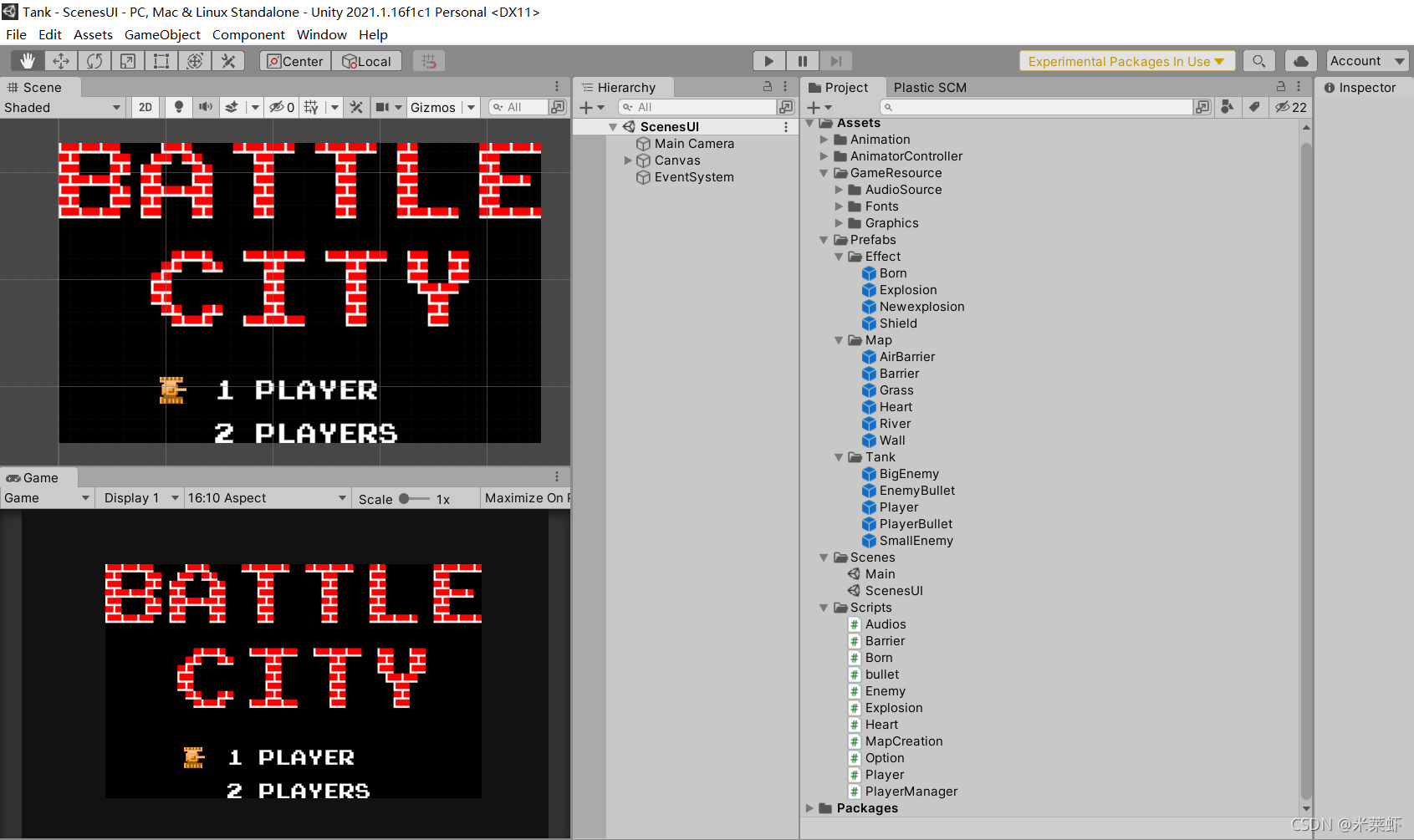Toggle hidden packages count icon (22)
Image resolution: width=1414 pixels, height=840 pixels.
click(1290, 107)
